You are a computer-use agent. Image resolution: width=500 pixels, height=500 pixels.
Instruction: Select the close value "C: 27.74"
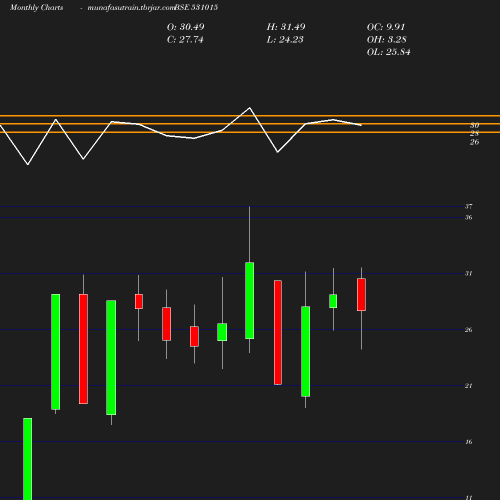click(x=185, y=40)
